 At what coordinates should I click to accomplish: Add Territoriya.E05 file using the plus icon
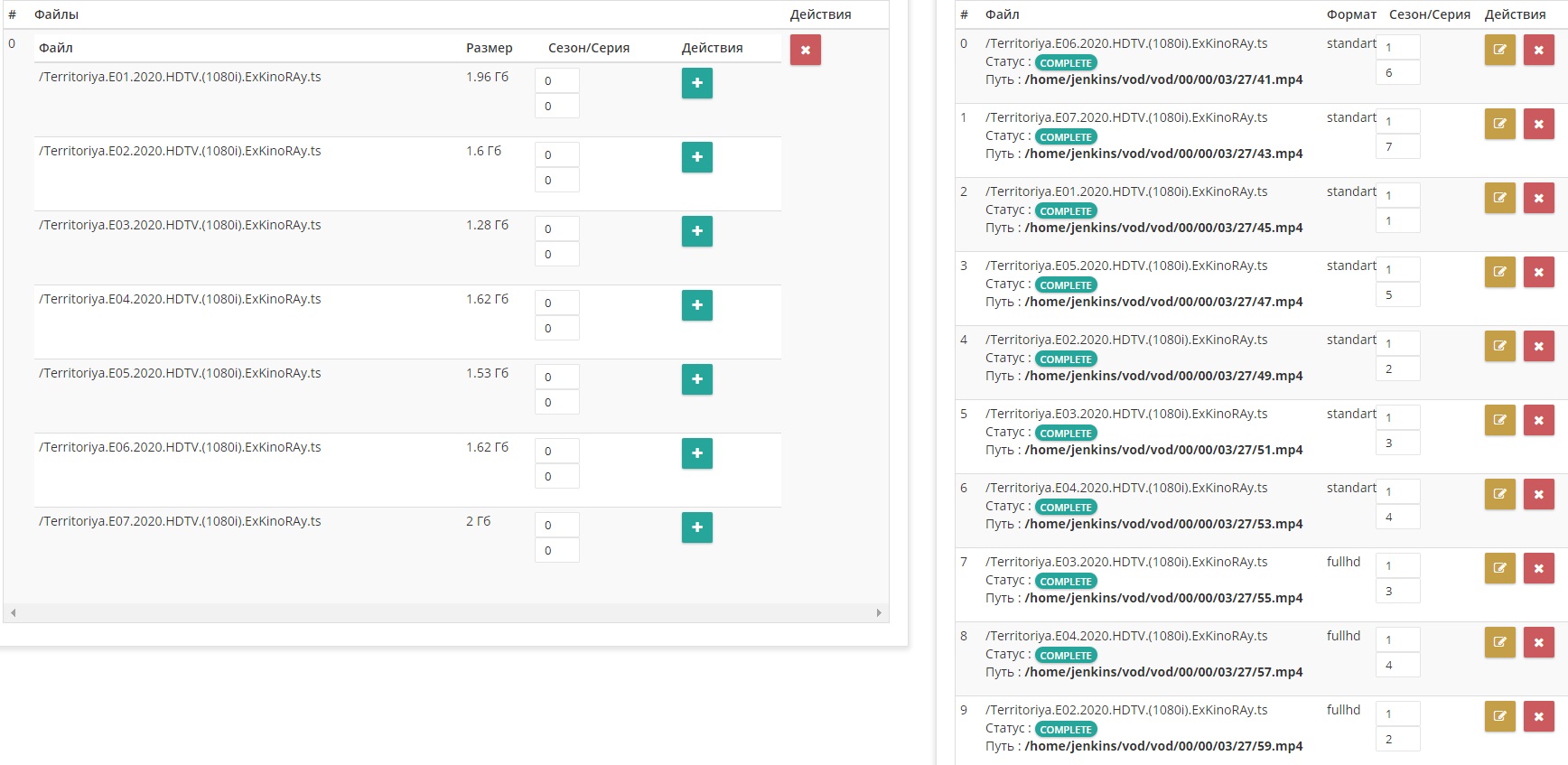coord(696,379)
